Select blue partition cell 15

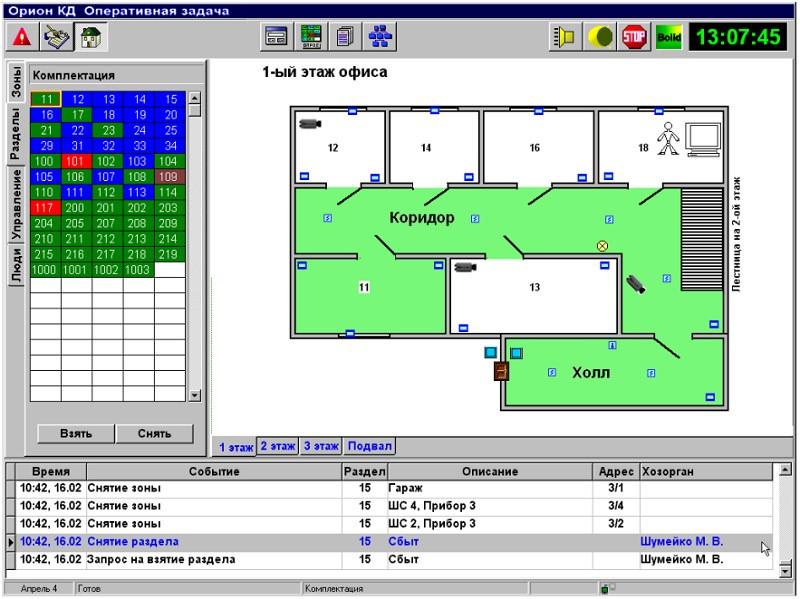coord(169,99)
